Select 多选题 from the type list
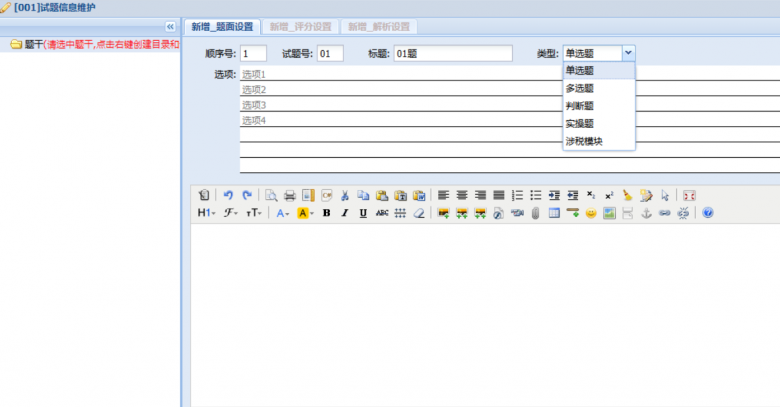 [x=580, y=88]
